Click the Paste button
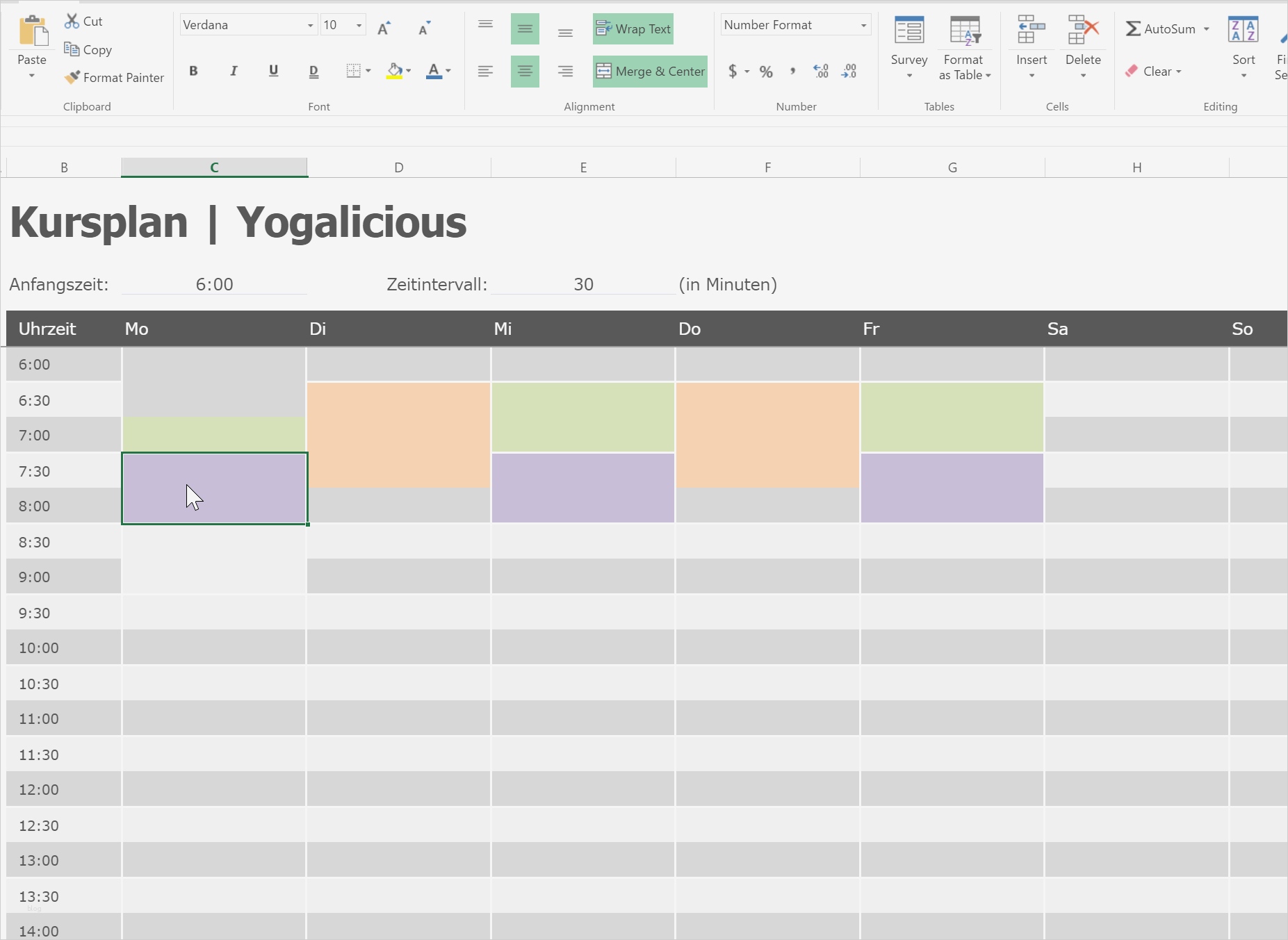 [31, 42]
